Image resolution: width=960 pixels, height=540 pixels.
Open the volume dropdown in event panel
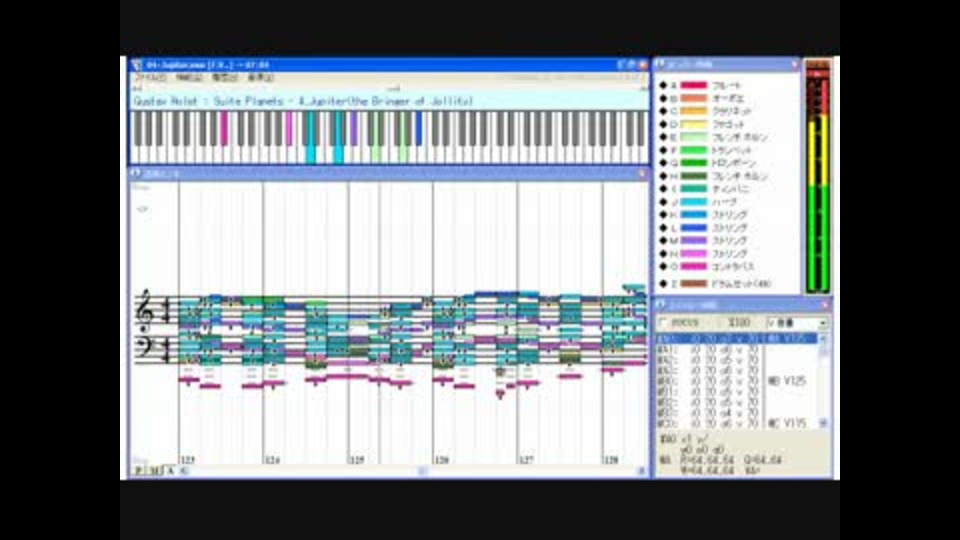pos(822,322)
